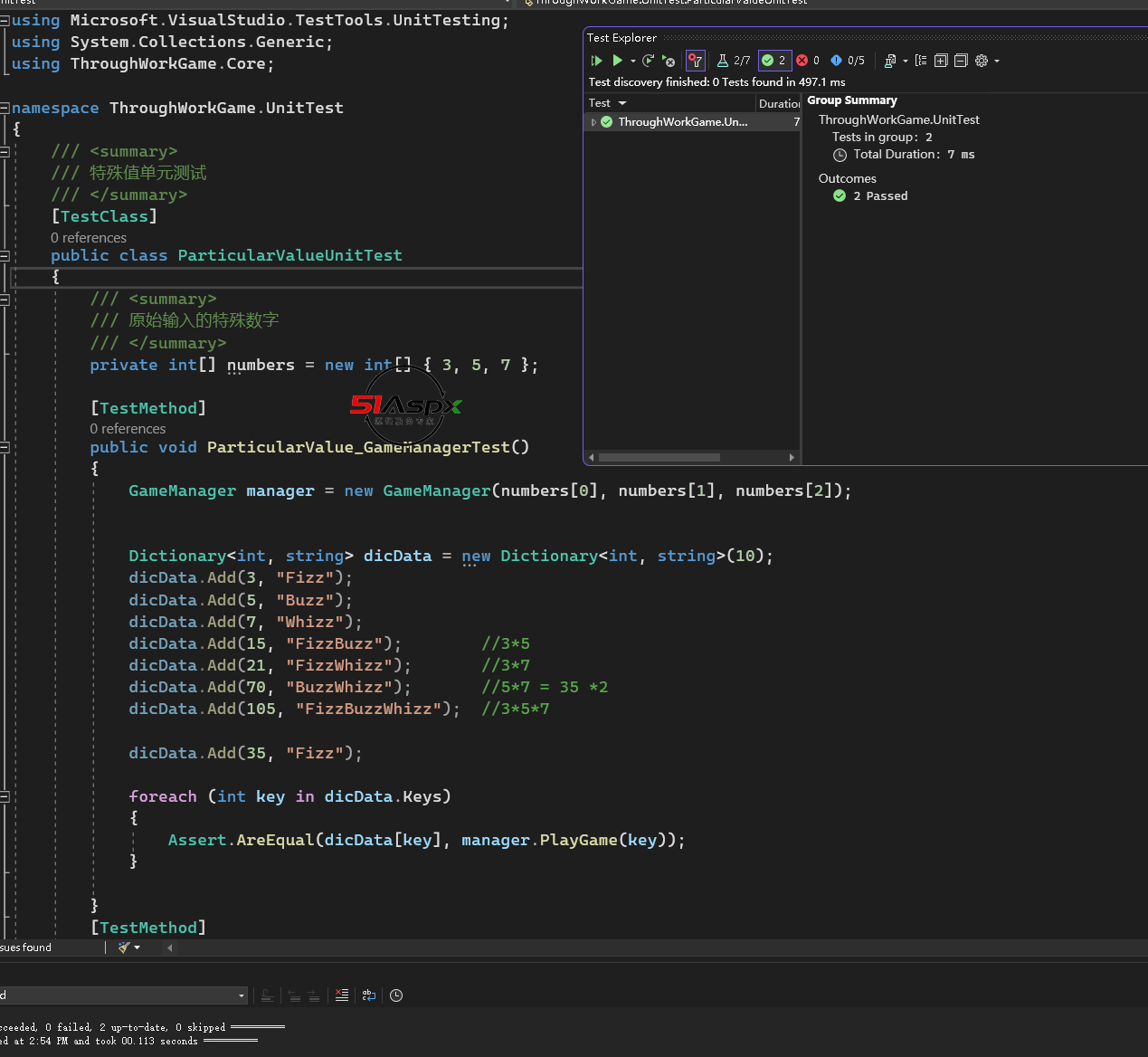Open the playlist icon in Test Explorer
The height and width of the screenshot is (1057, 1148).
click(890, 61)
